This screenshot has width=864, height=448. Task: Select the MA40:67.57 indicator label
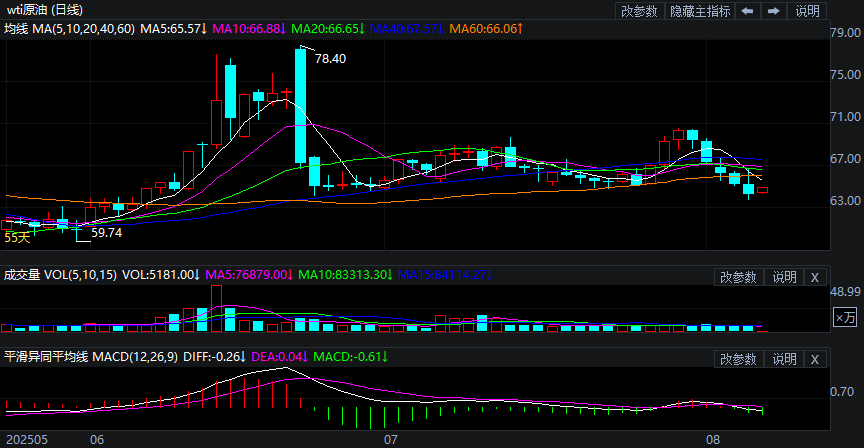407,29
